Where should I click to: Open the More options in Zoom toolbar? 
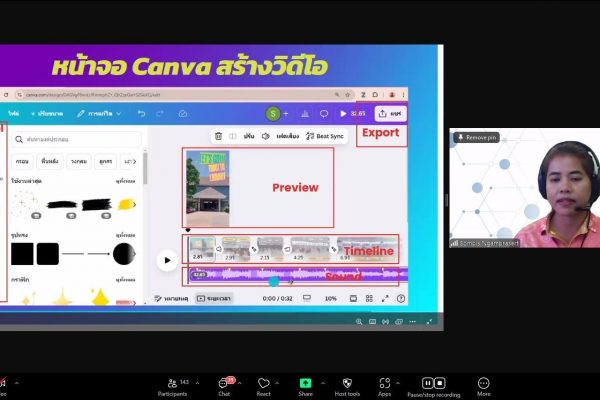pos(484,387)
